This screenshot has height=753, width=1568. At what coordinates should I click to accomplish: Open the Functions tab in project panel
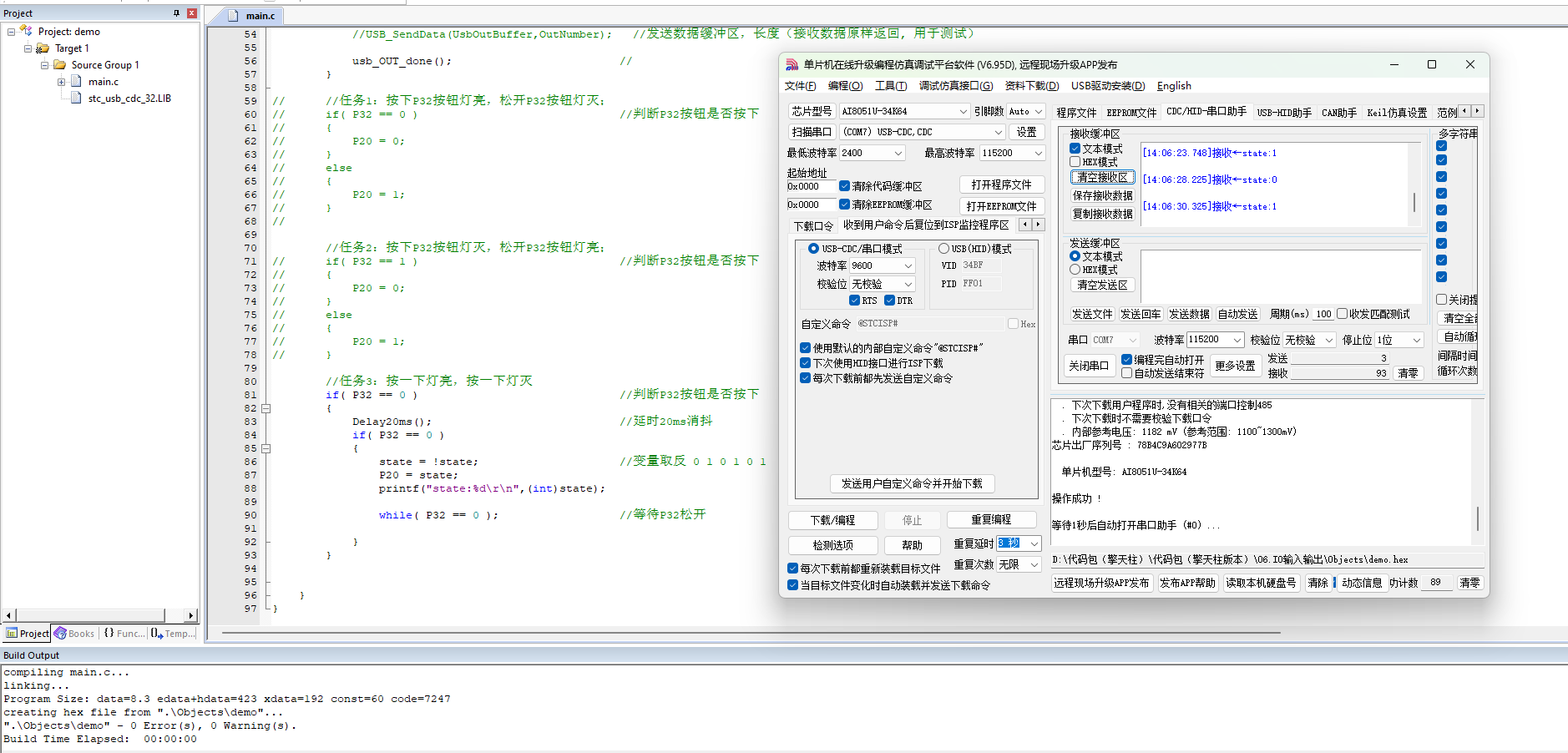(123, 634)
